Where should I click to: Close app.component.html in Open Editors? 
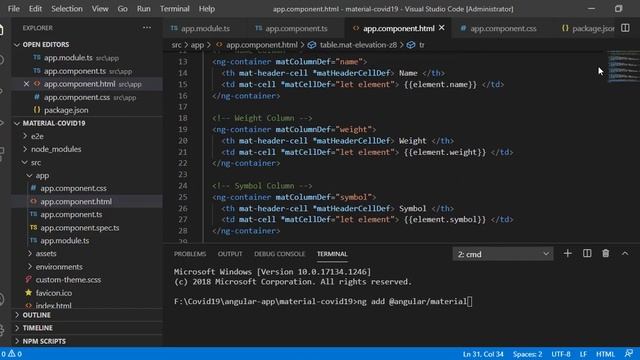[x=26, y=84]
